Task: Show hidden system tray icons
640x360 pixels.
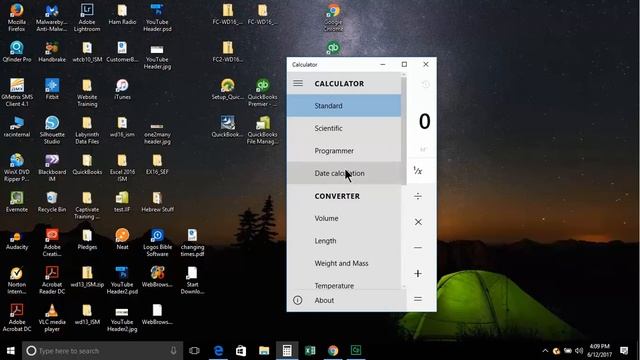Action: pyautogui.click(x=545, y=351)
